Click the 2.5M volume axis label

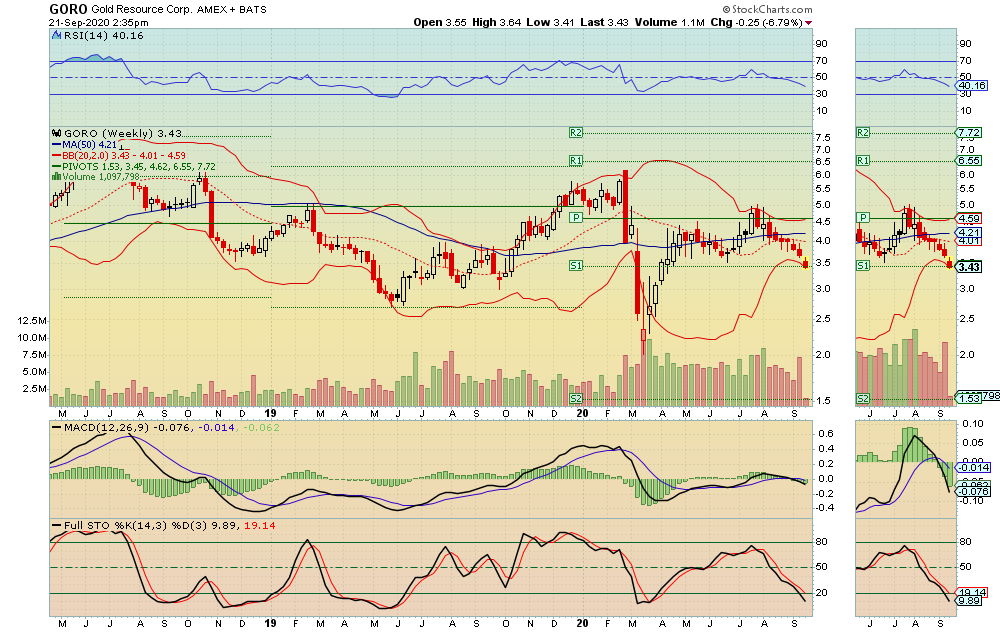[35, 388]
